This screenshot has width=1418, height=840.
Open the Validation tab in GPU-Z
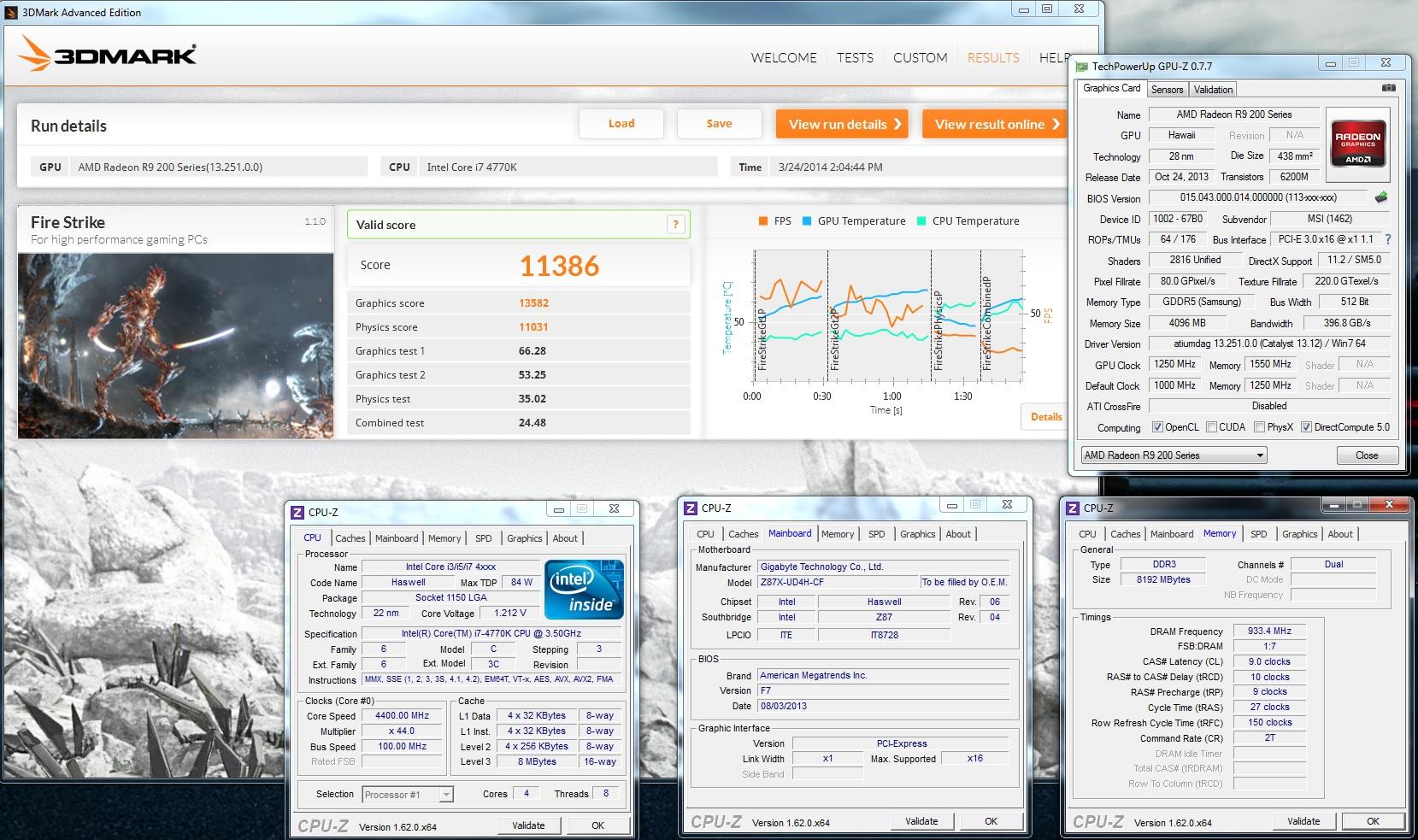tap(1213, 90)
